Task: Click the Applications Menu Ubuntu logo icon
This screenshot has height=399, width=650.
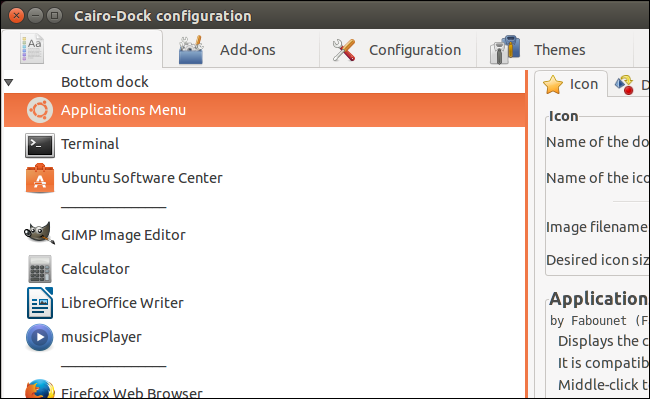Action: 40,110
